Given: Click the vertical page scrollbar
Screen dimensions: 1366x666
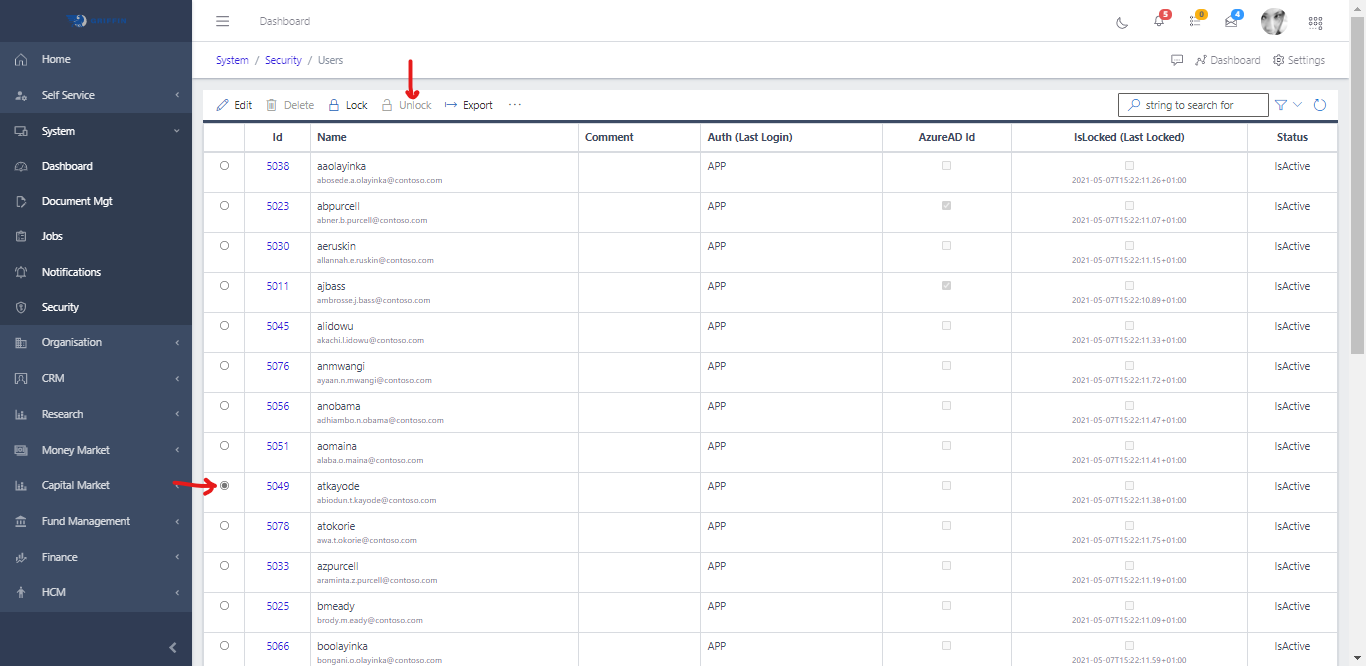Looking at the screenshot, I should point(1357,200).
